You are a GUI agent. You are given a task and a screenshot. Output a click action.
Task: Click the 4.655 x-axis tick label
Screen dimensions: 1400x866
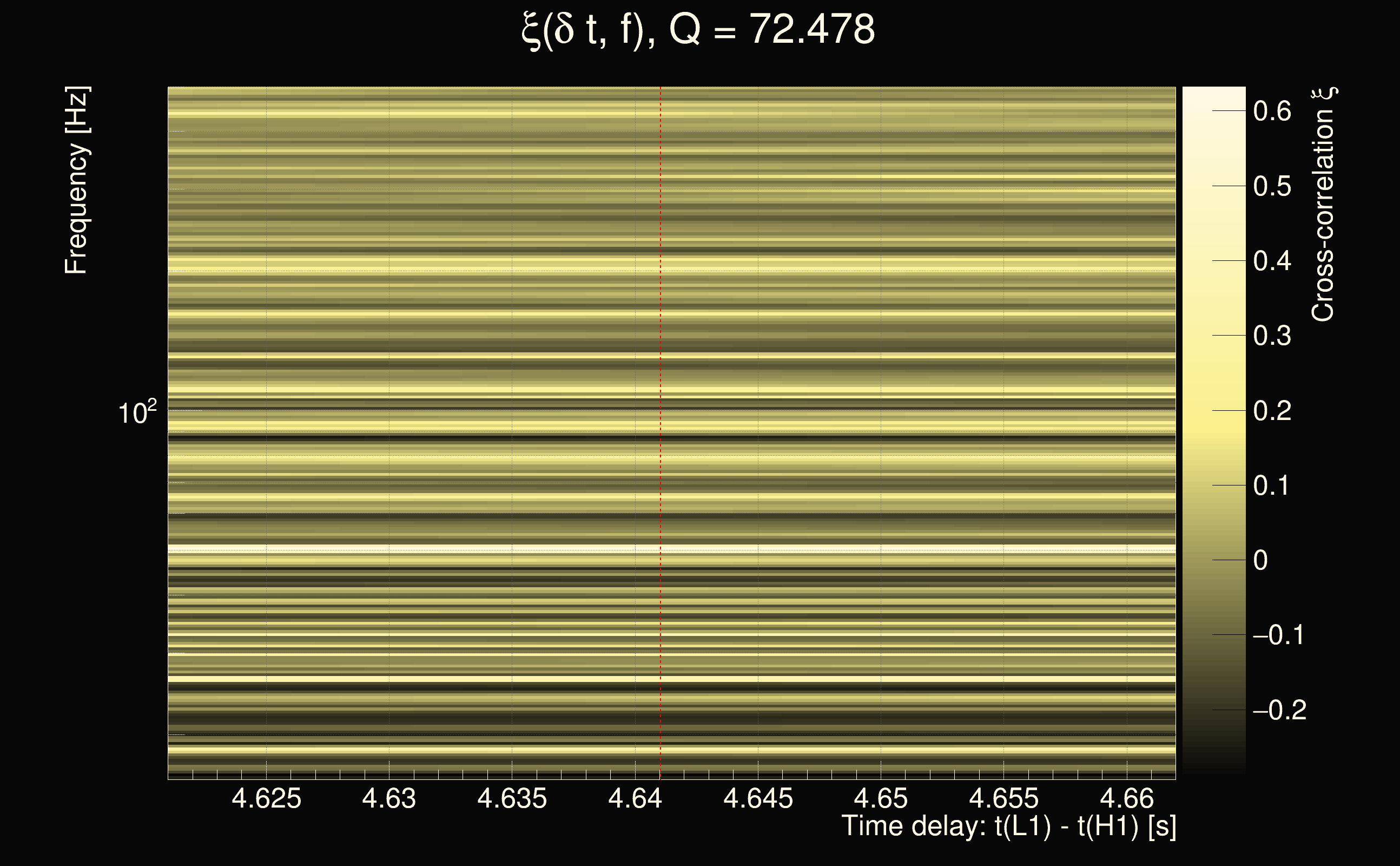[x=1003, y=798]
